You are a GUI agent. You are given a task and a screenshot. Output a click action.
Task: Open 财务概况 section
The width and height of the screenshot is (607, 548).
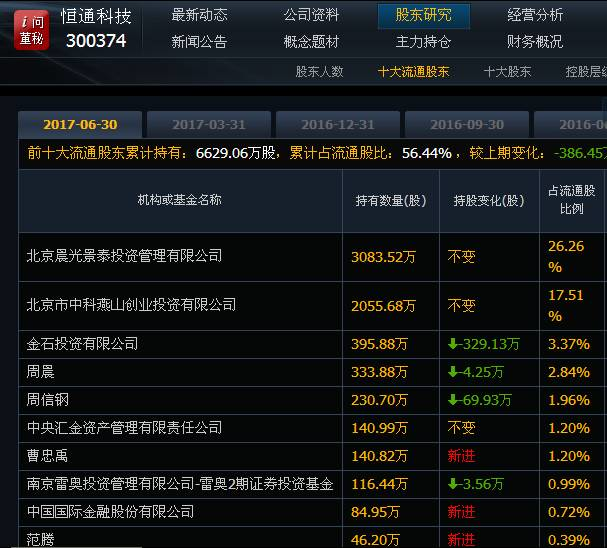(535, 41)
